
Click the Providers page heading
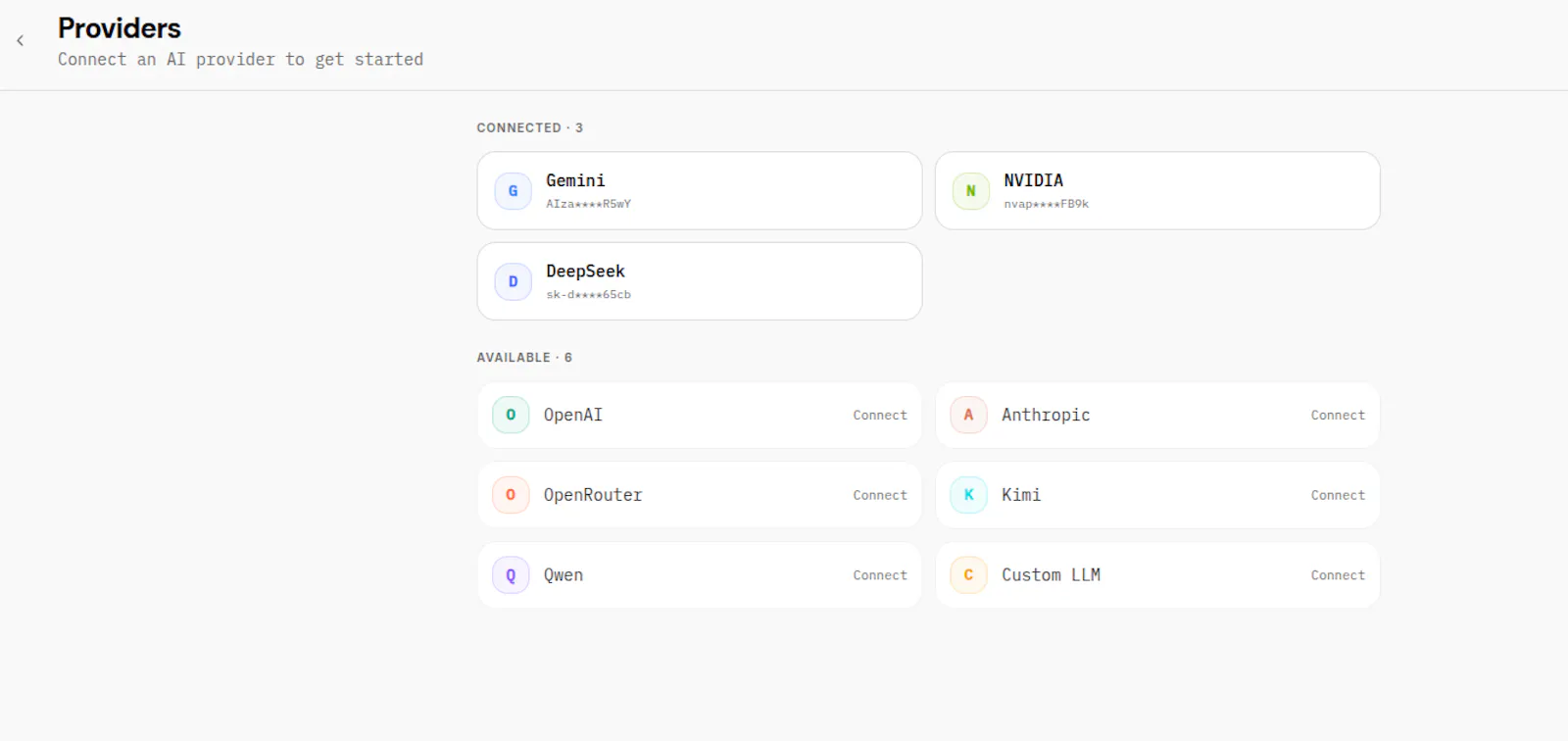point(120,27)
